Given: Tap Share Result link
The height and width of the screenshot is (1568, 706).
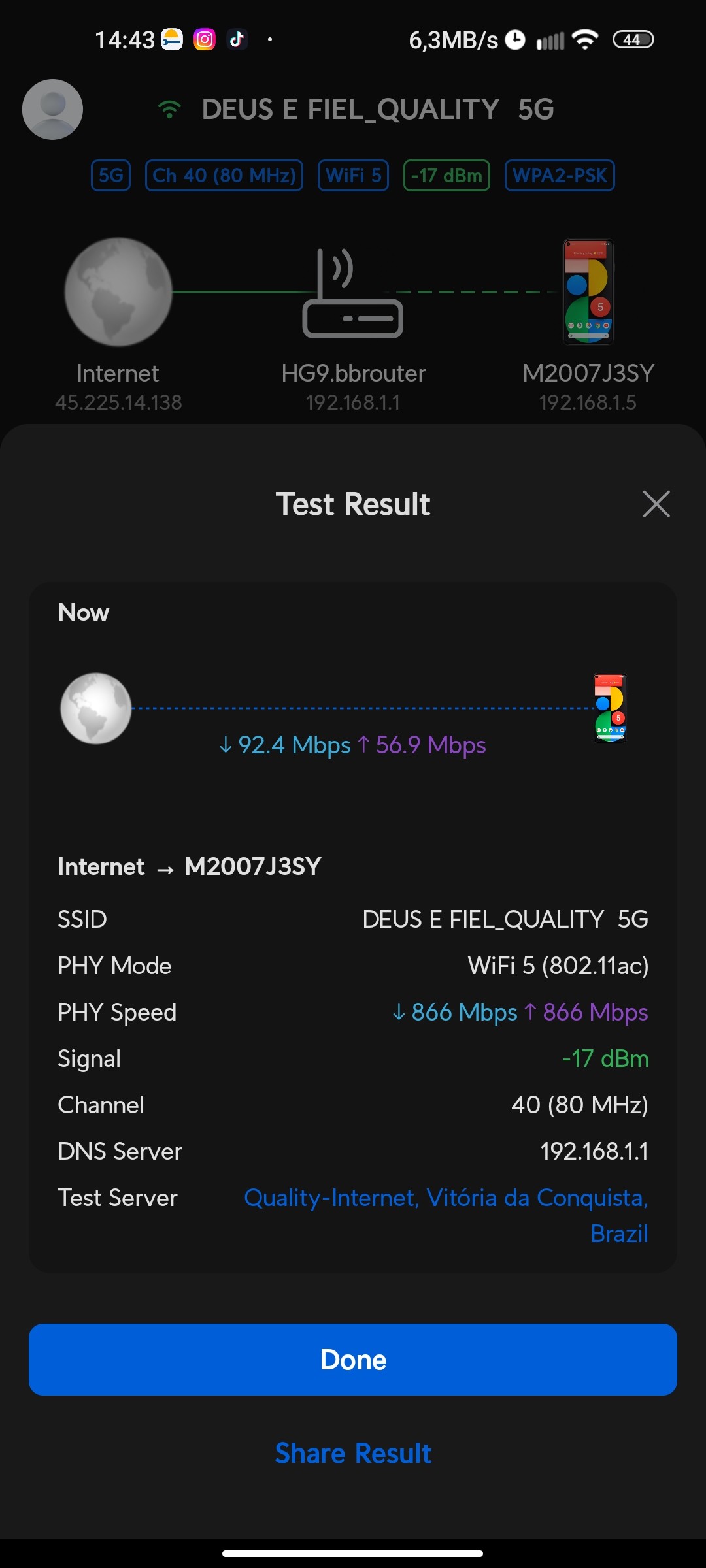Looking at the screenshot, I should point(353,1454).
